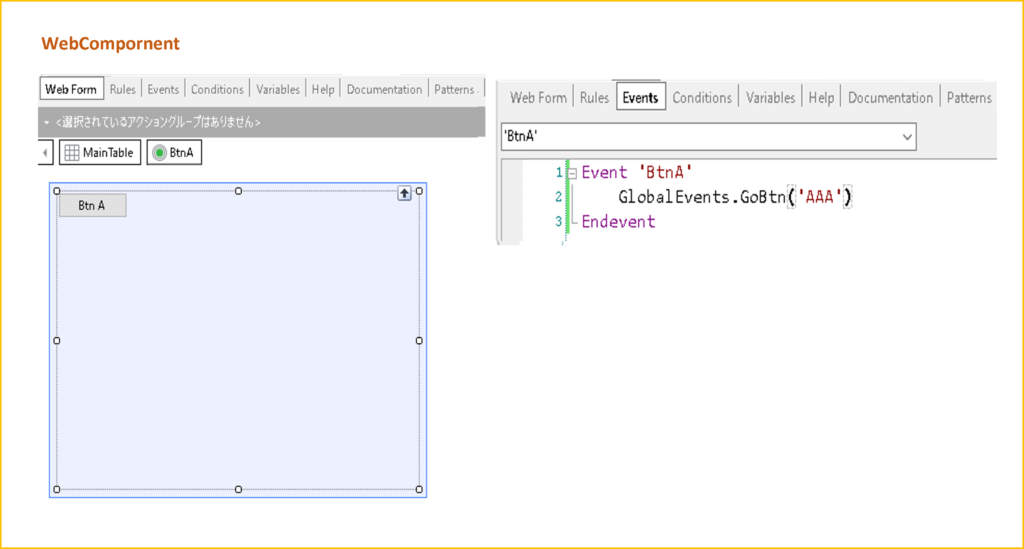1024x549 pixels.
Task: Click the WebCompornent heading text
Action: tap(110, 43)
